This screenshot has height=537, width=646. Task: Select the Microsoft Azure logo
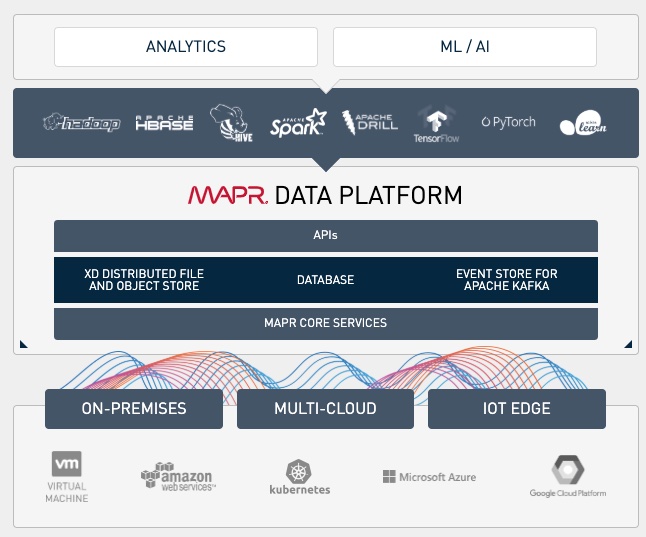429,477
